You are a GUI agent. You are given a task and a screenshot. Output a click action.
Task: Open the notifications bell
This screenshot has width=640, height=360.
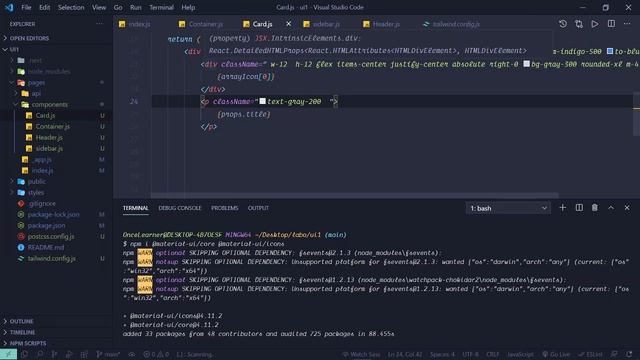point(629,354)
